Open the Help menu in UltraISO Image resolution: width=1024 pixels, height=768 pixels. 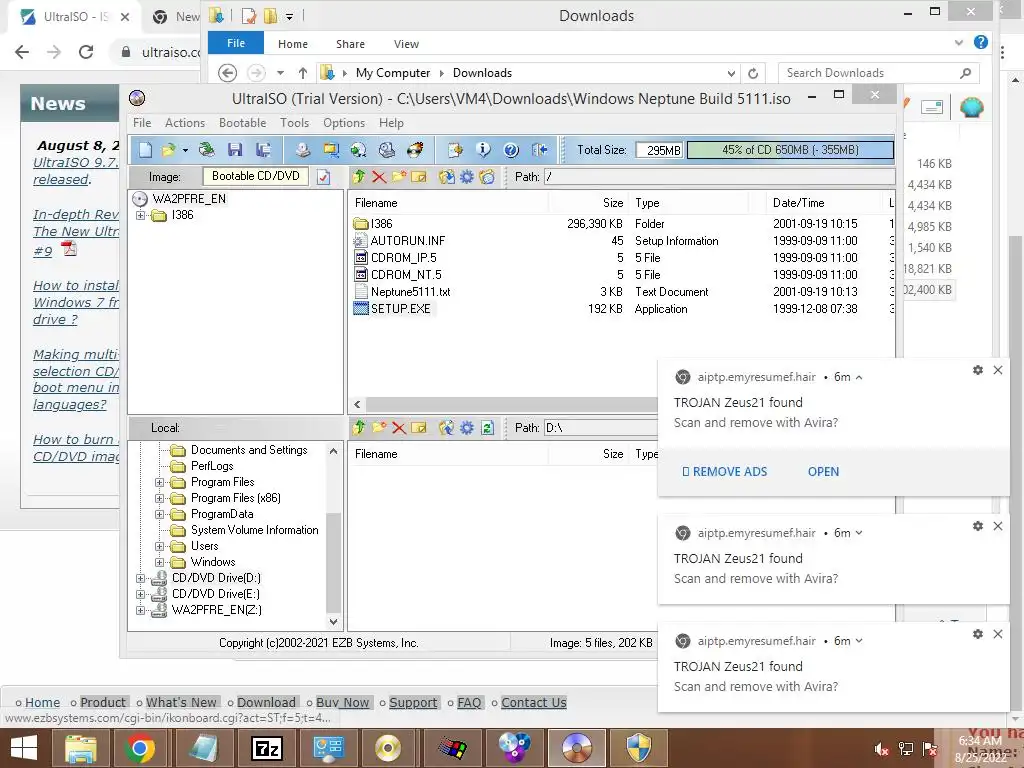(391, 123)
